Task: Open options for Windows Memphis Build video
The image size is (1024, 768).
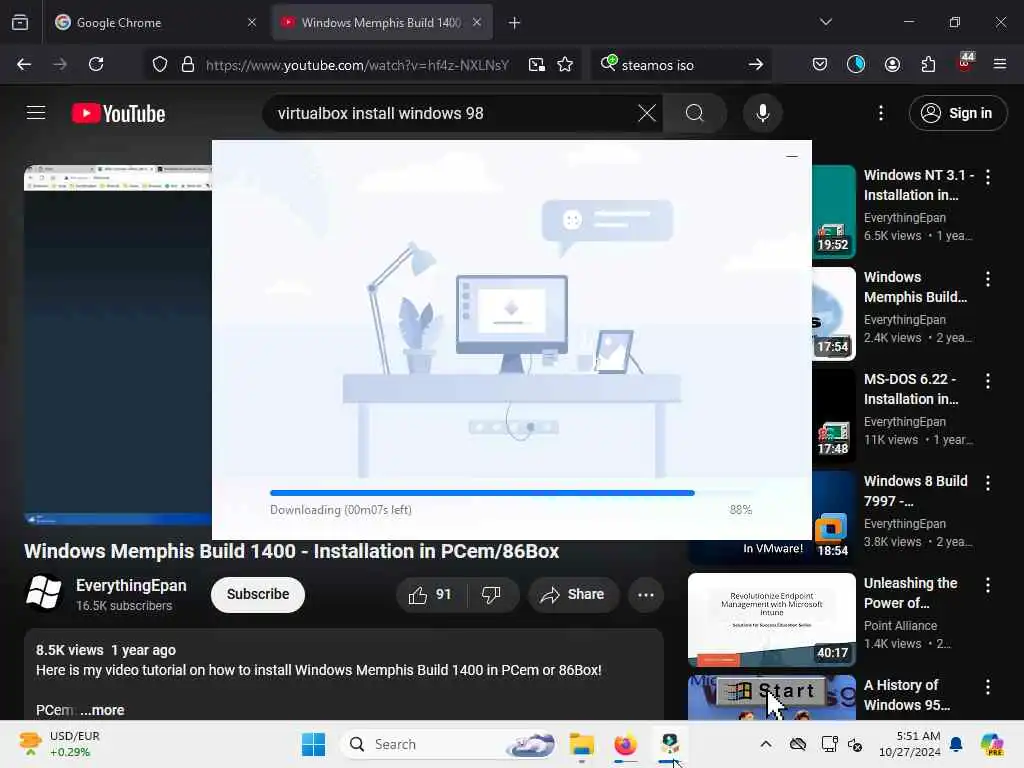Action: 988,280
